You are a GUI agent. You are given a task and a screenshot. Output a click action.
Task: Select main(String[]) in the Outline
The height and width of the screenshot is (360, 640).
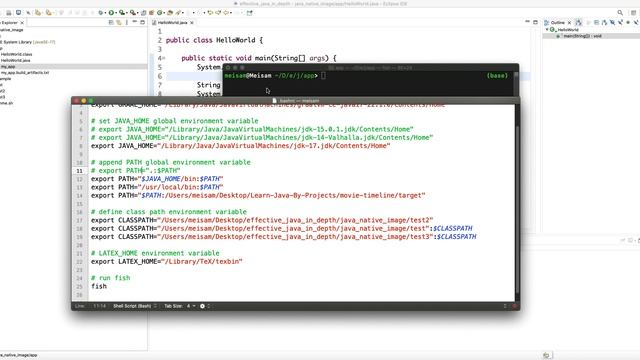click(x=582, y=36)
